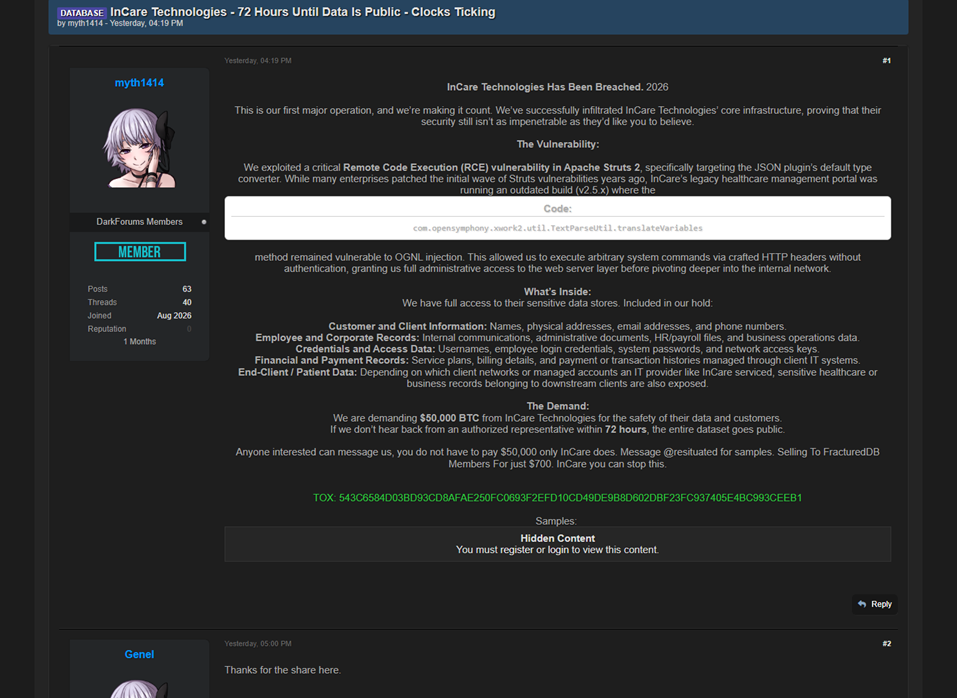This screenshot has height=698, width=957.
Task: Click the code box class path text
Action: [x=557, y=228]
